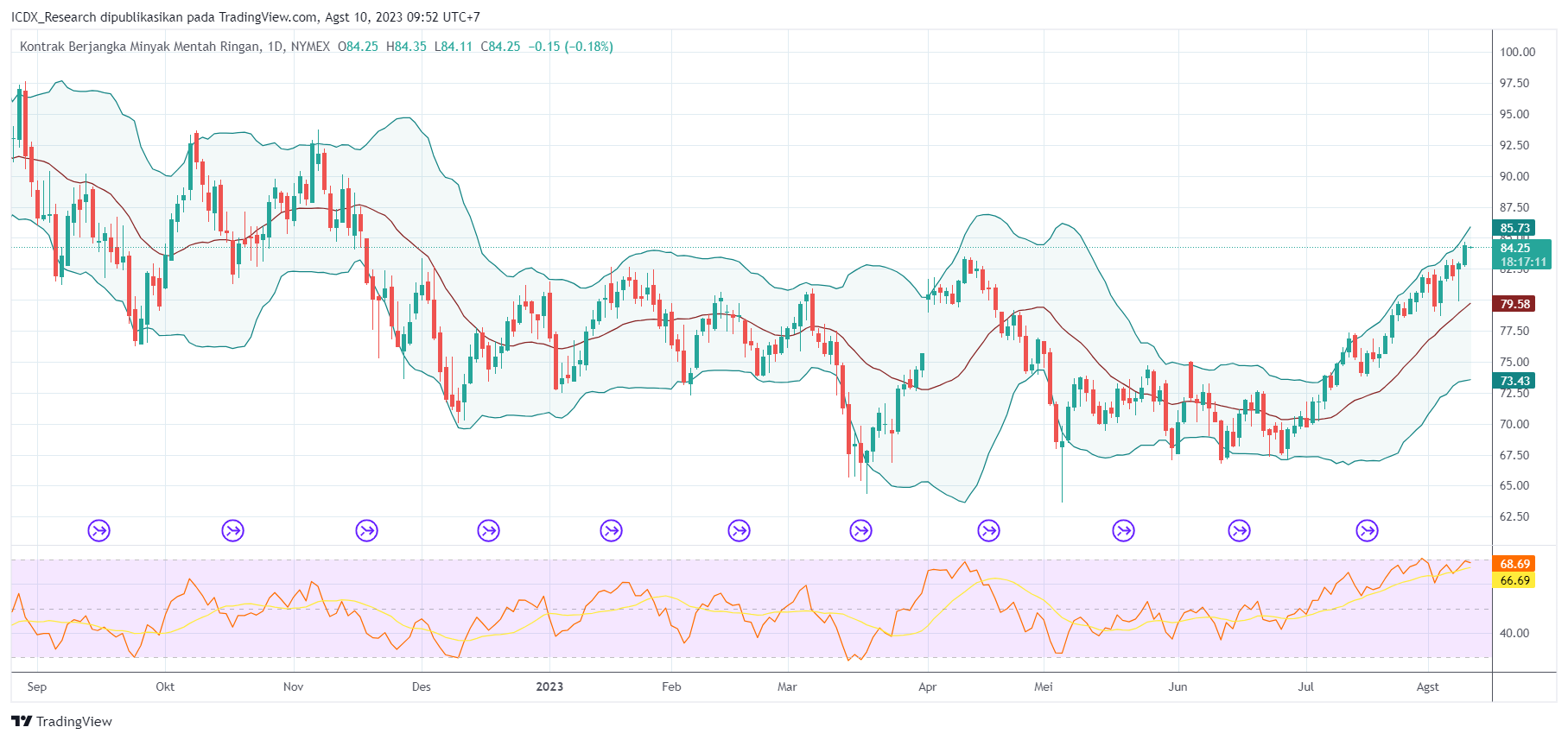Click the contract rollover marker in September
This screenshot has height=740, width=1568.
click(x=99, y=530)
